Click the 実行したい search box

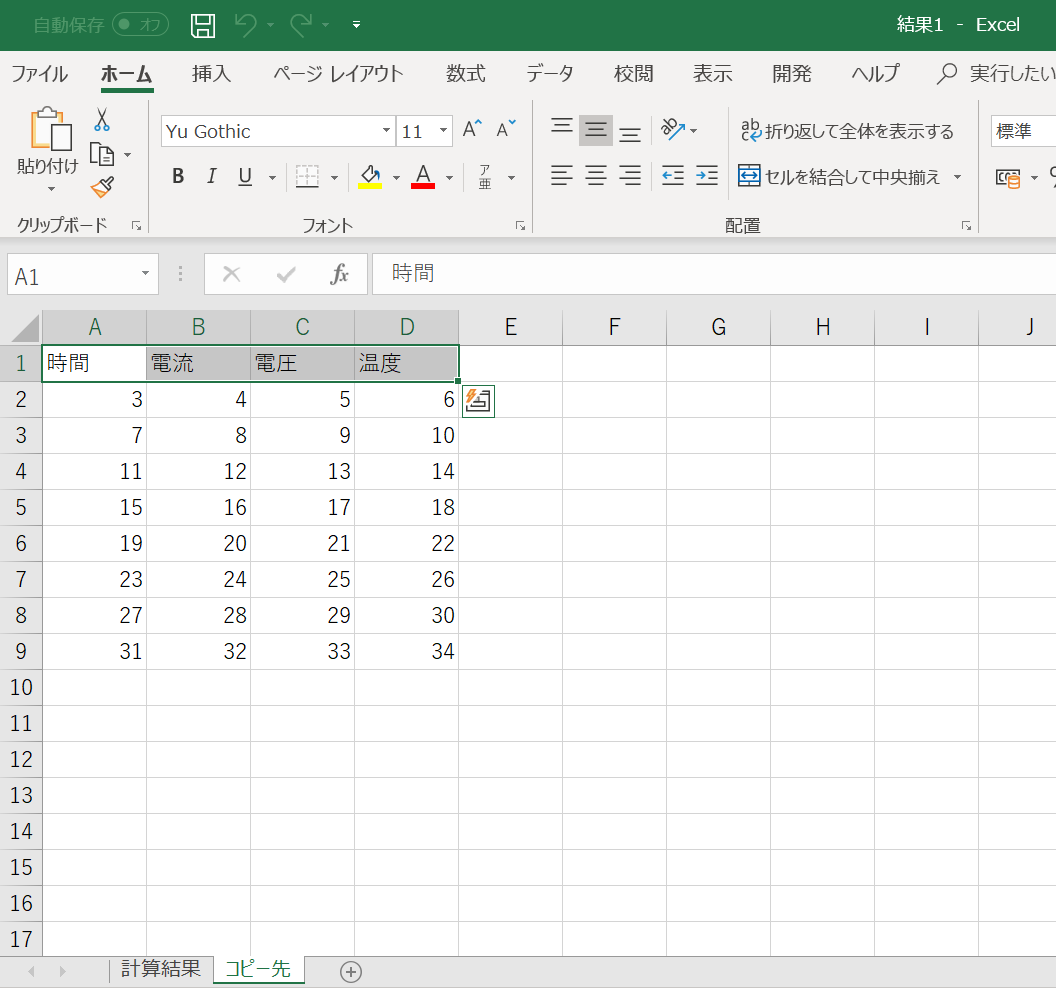coord(996,73)
